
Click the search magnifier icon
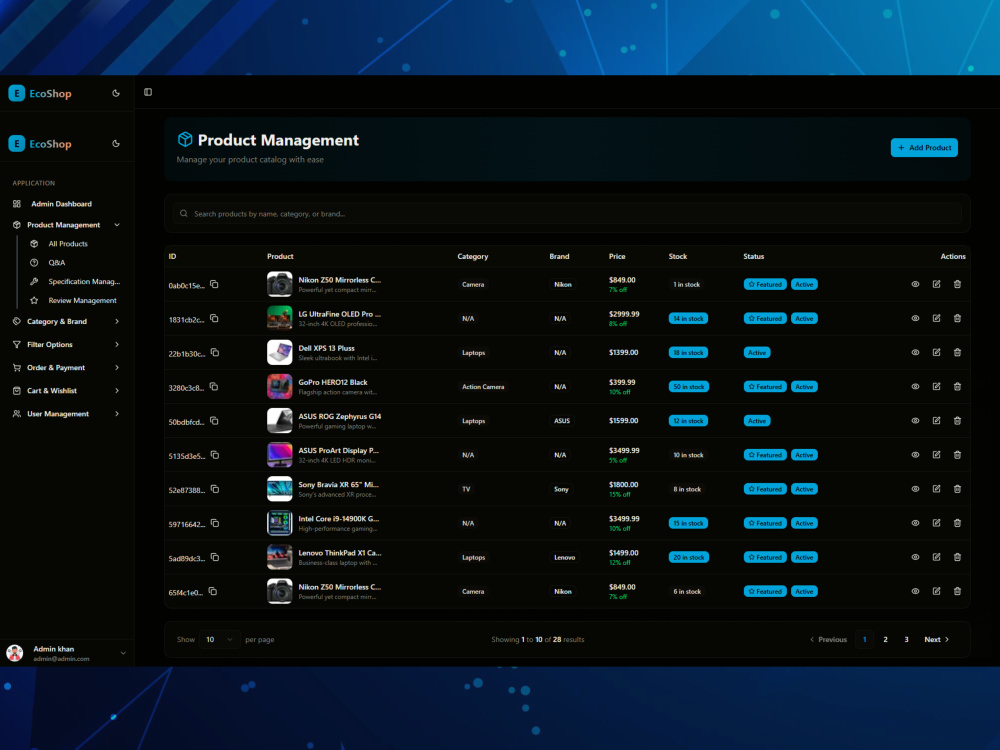click(184, 214)
